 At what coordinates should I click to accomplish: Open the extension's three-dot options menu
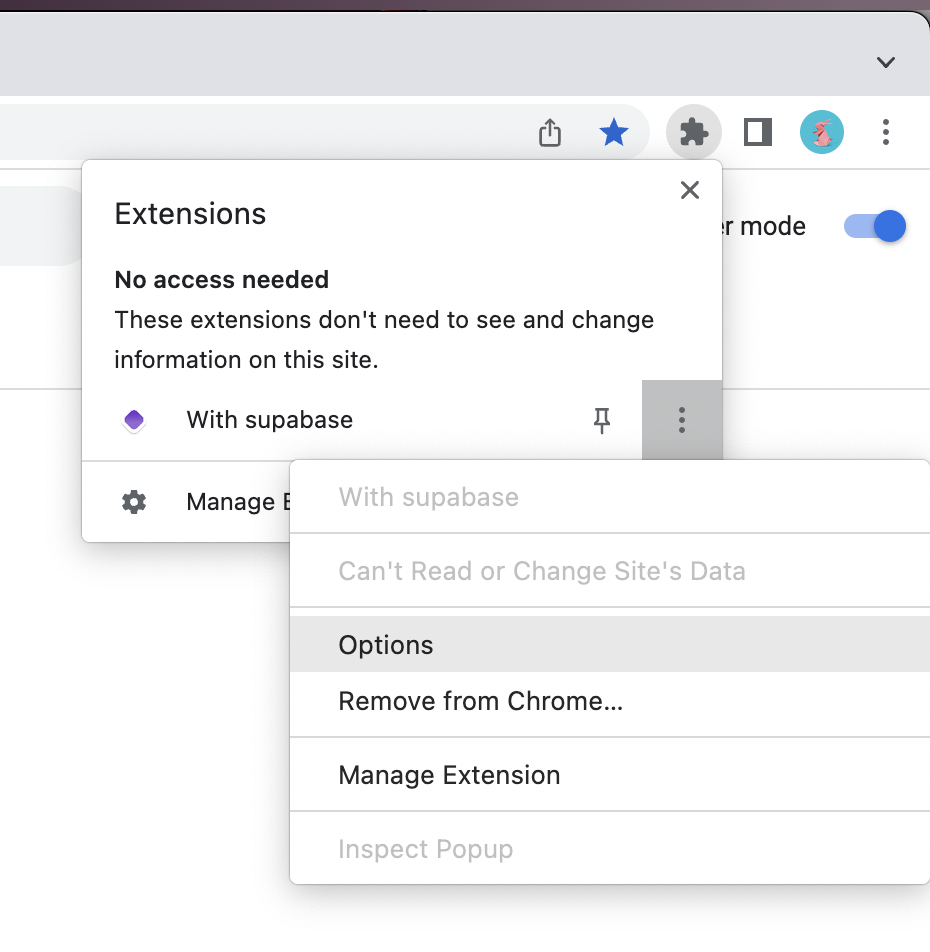point(682,420)
